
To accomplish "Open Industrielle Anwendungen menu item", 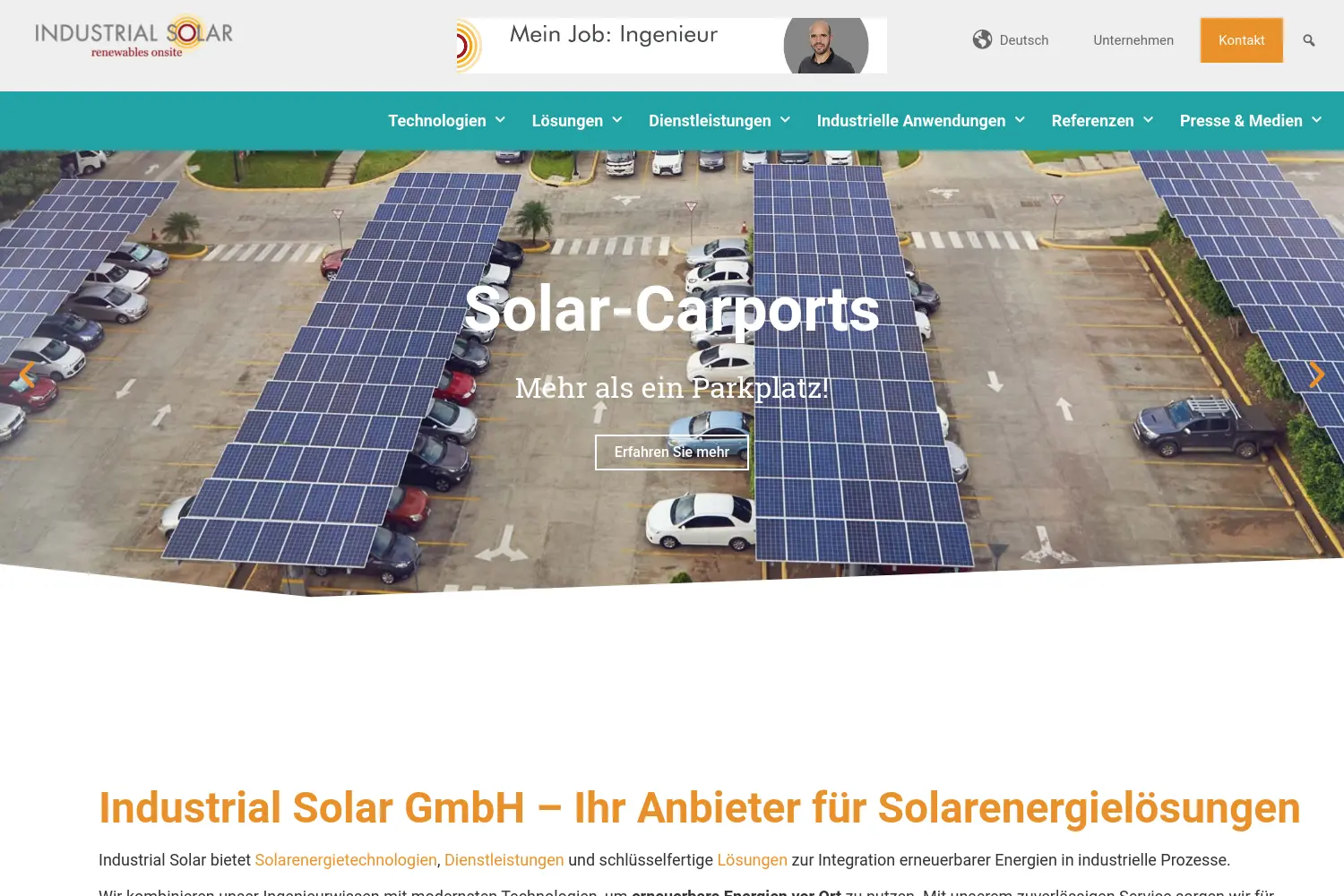I will tap(911, 121).
